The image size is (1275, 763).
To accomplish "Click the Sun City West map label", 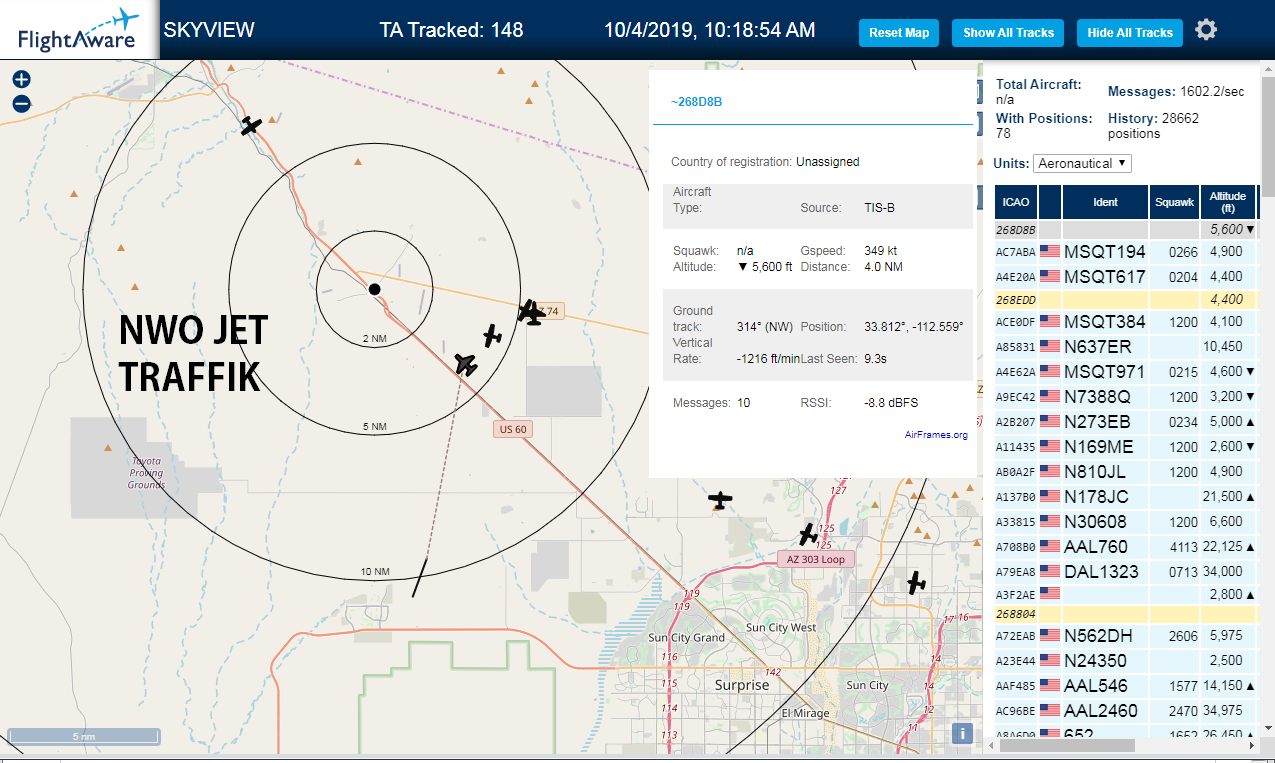I will [x=782, y=628].
